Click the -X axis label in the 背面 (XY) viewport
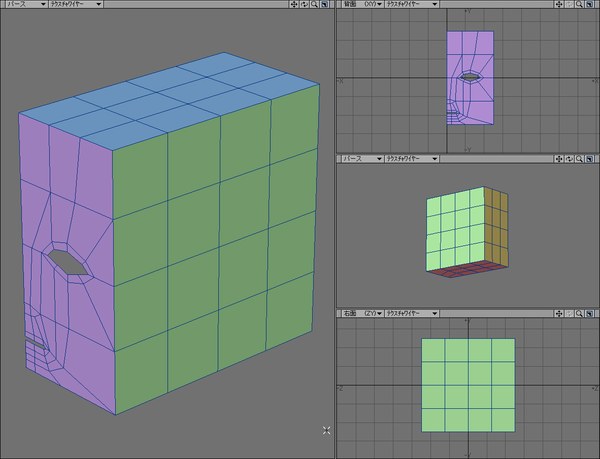Screen dimensions: 600x459 (x=340, y=81)
